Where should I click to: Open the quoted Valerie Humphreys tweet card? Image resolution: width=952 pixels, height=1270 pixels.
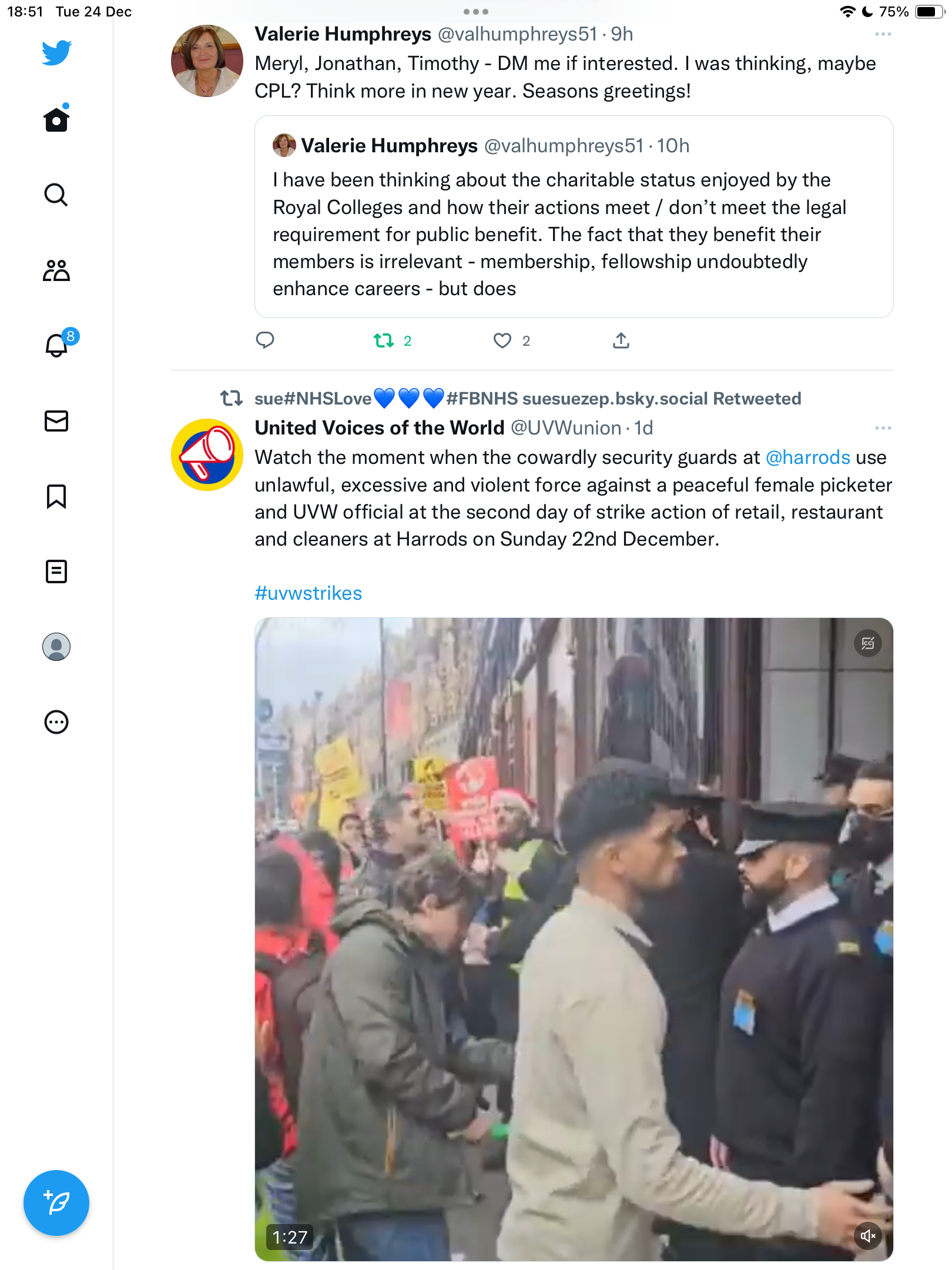click(574, 217)
